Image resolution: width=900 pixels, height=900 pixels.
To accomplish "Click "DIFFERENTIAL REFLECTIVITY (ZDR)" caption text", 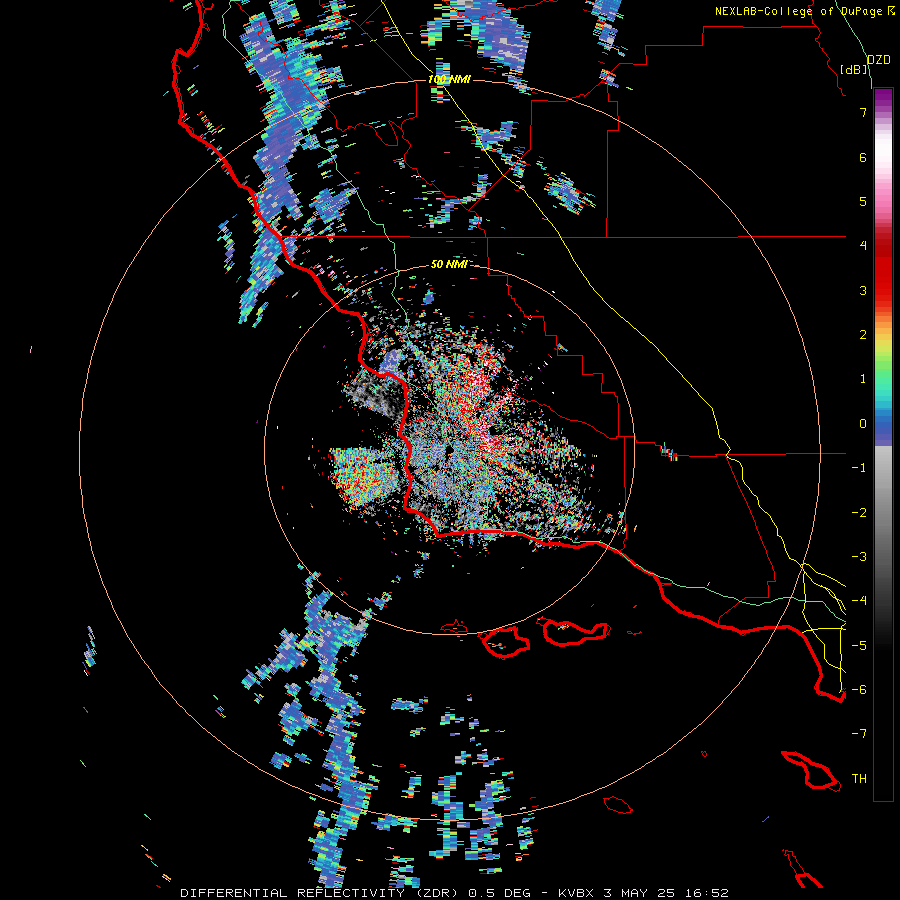I will tap(319, 893).
